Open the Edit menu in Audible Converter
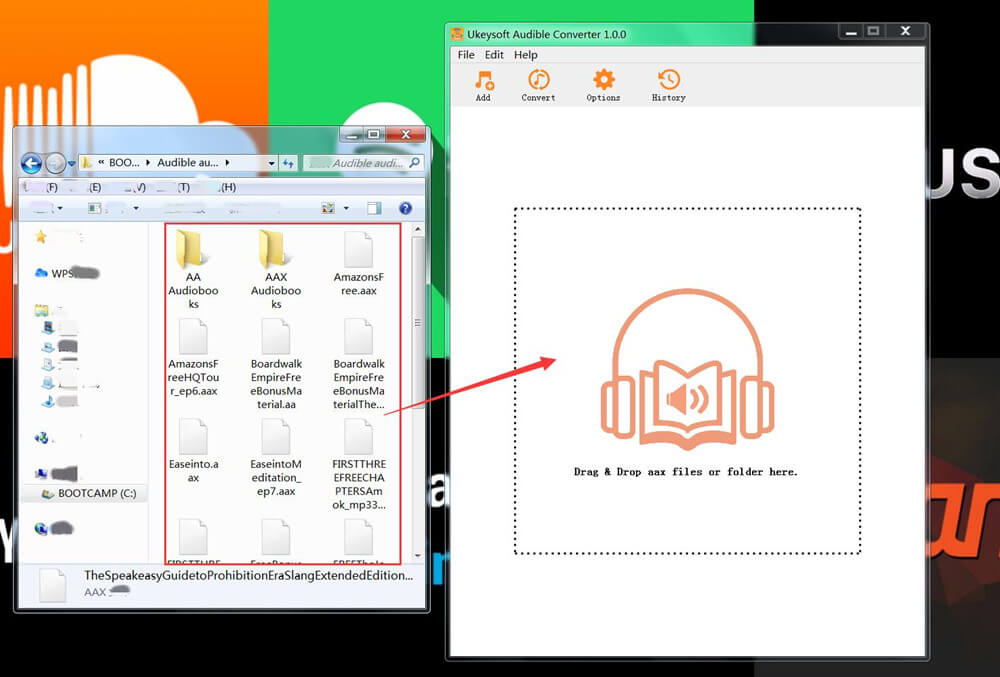1000x677 pixels. pyautogui.click(x=494, y=55)
